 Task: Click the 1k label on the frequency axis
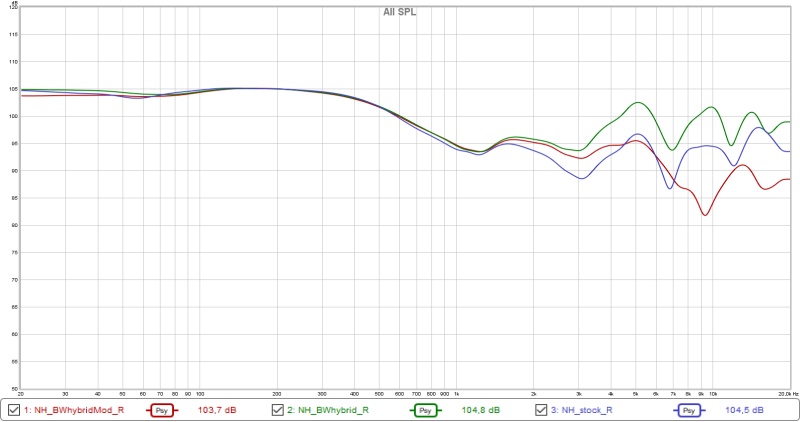pos(456,395)
